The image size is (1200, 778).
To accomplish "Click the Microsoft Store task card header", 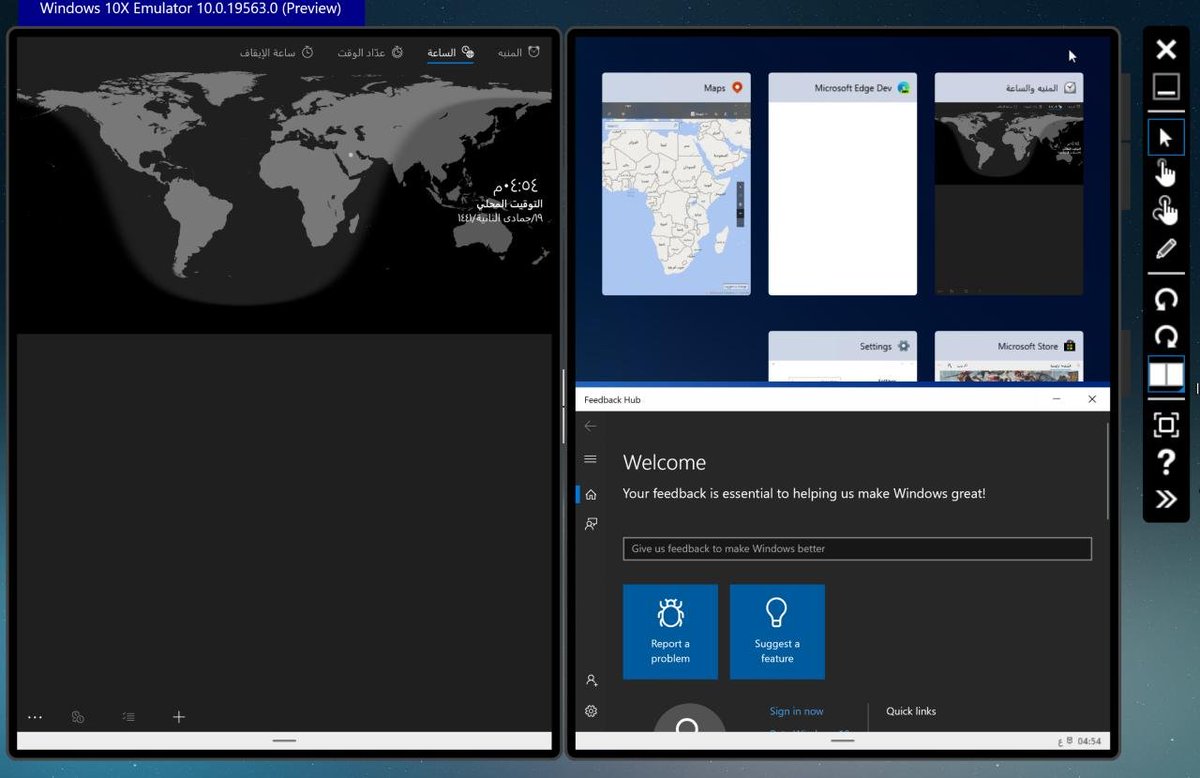I will click(1008, 346).
